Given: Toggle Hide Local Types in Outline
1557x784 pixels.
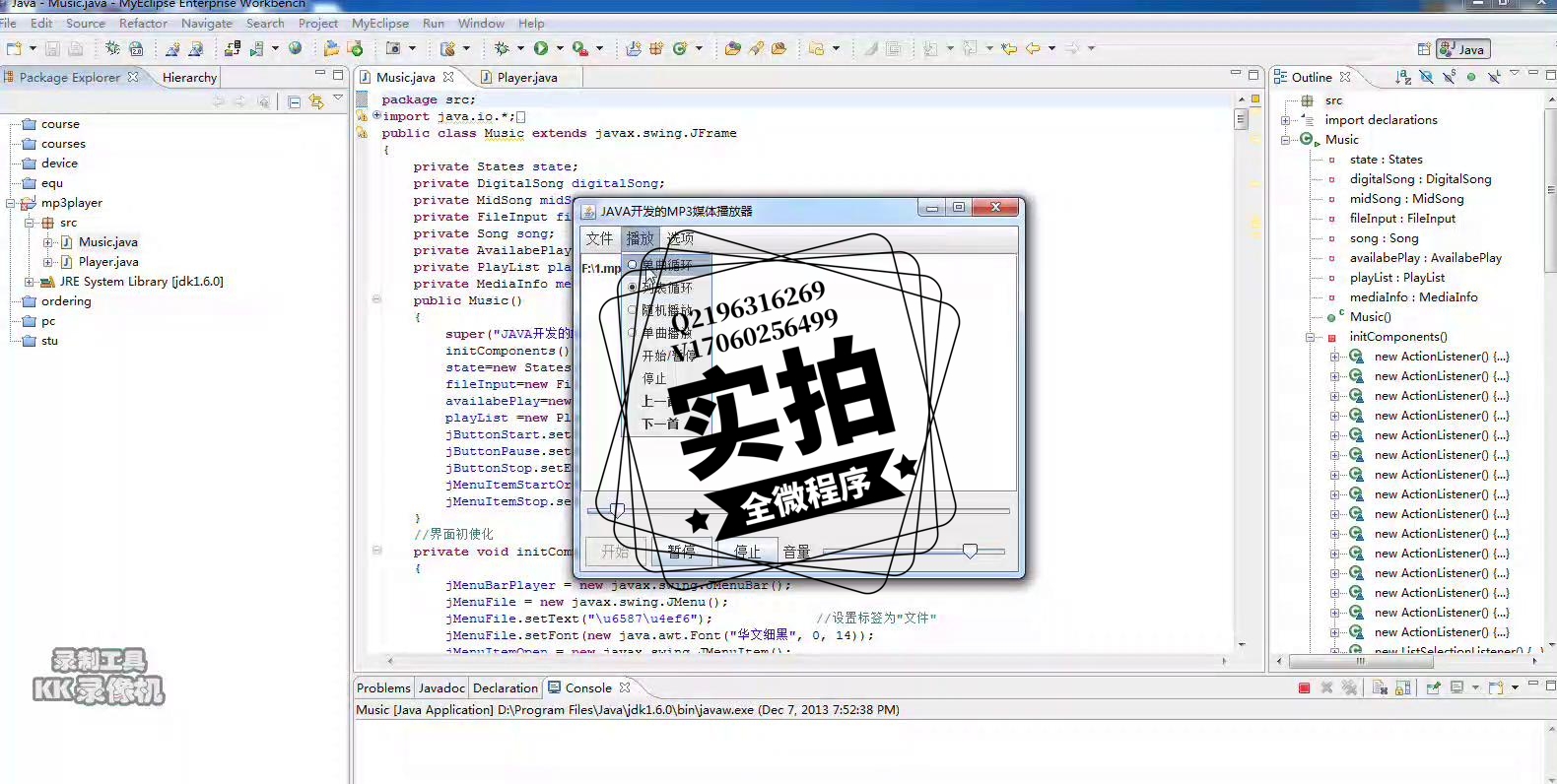Looking at the screenshot, I should pyautogui.click(x=1494, y=77).
